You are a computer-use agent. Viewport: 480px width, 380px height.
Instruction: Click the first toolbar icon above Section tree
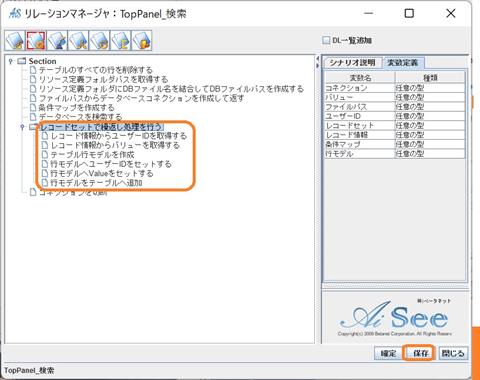pos(15,41)
